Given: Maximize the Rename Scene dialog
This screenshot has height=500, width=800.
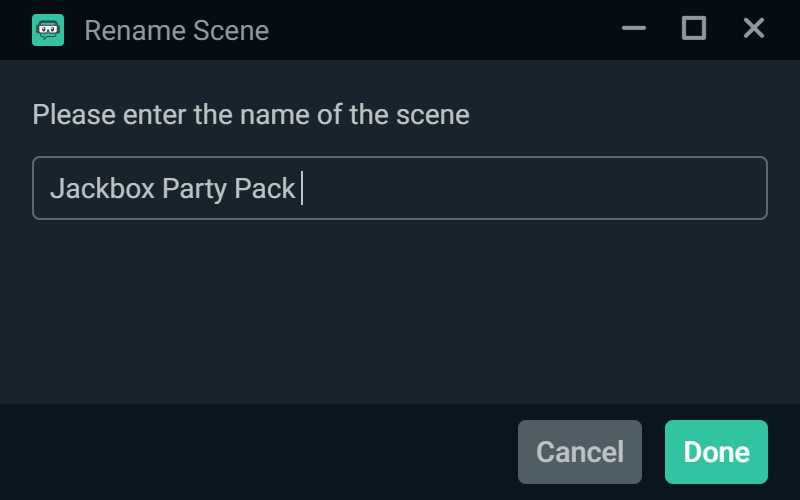Looking at the screenshot, I should [693, 29].
